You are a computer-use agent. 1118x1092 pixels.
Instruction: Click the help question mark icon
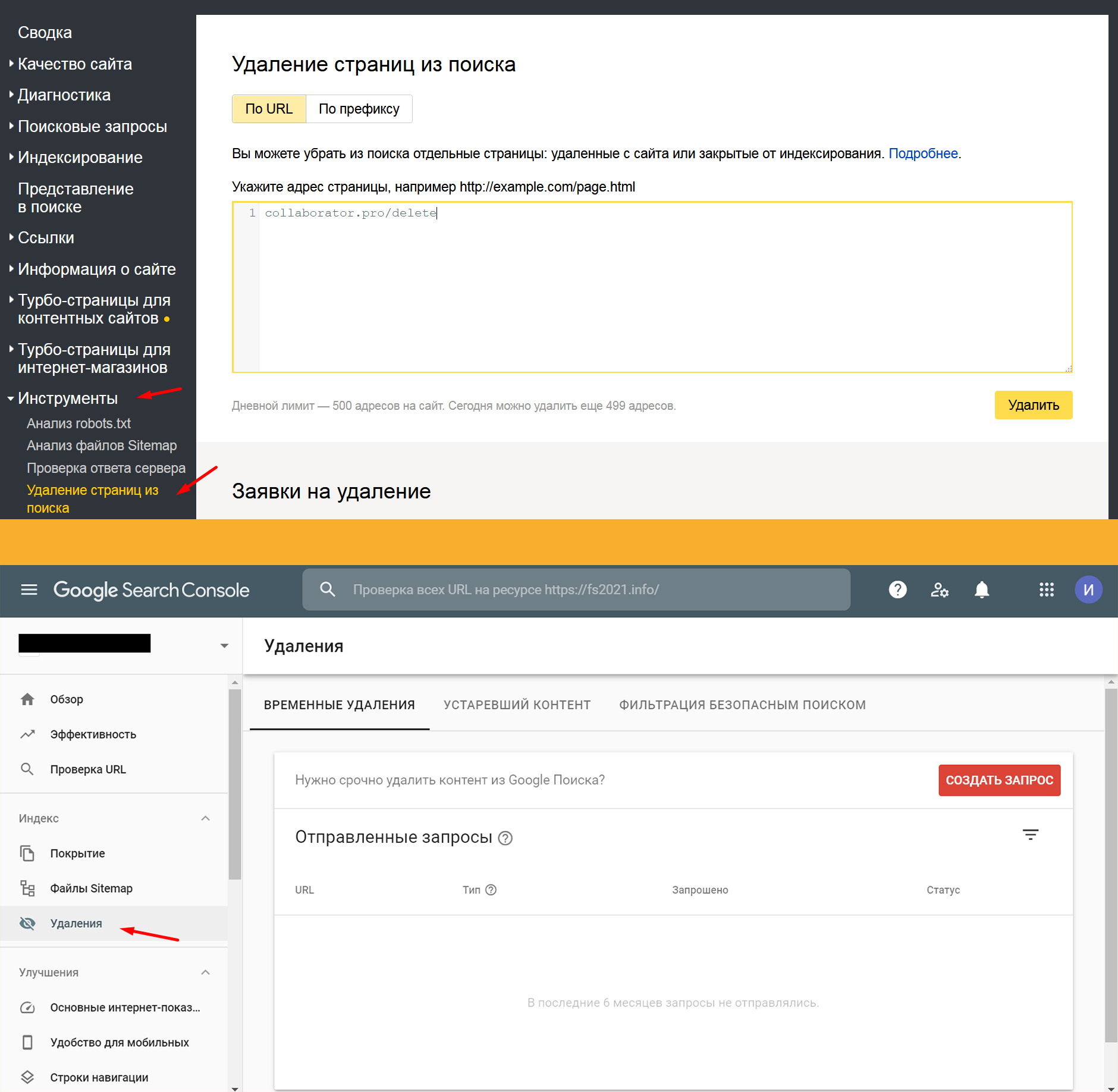coord(897,589)
